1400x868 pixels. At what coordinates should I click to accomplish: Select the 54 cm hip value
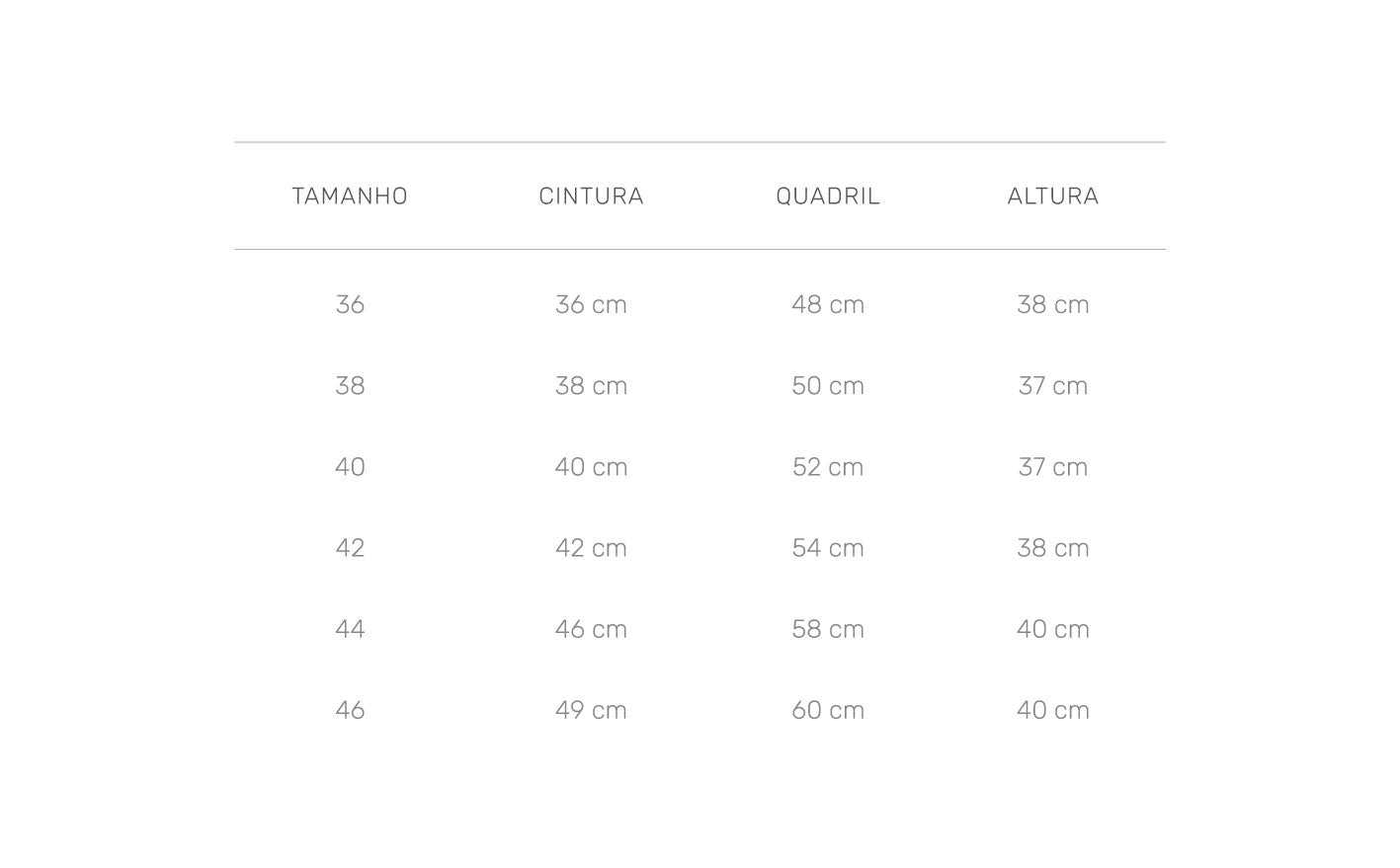(x=828, y=547)
